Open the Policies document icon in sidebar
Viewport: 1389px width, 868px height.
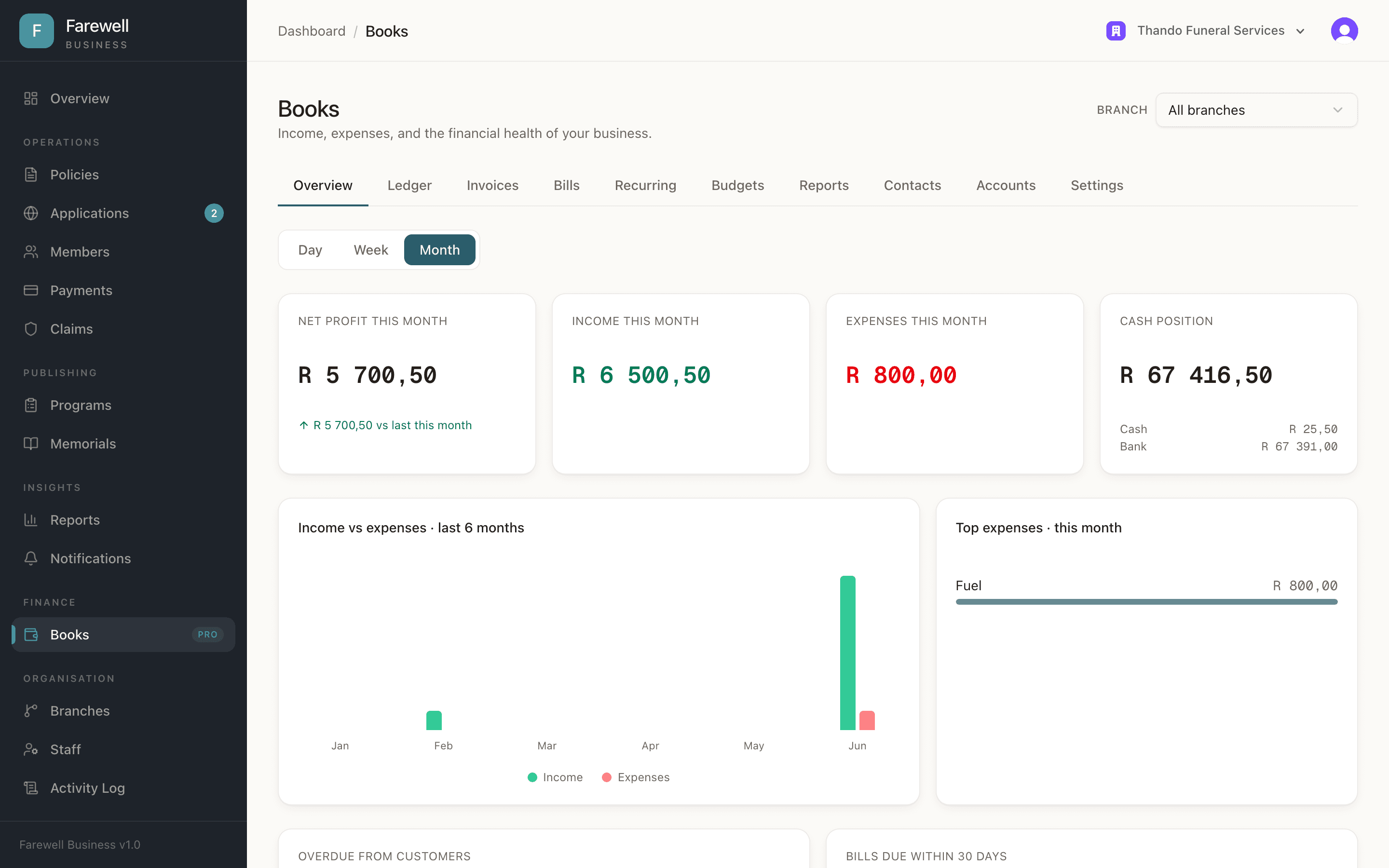[x=31, y=175]
